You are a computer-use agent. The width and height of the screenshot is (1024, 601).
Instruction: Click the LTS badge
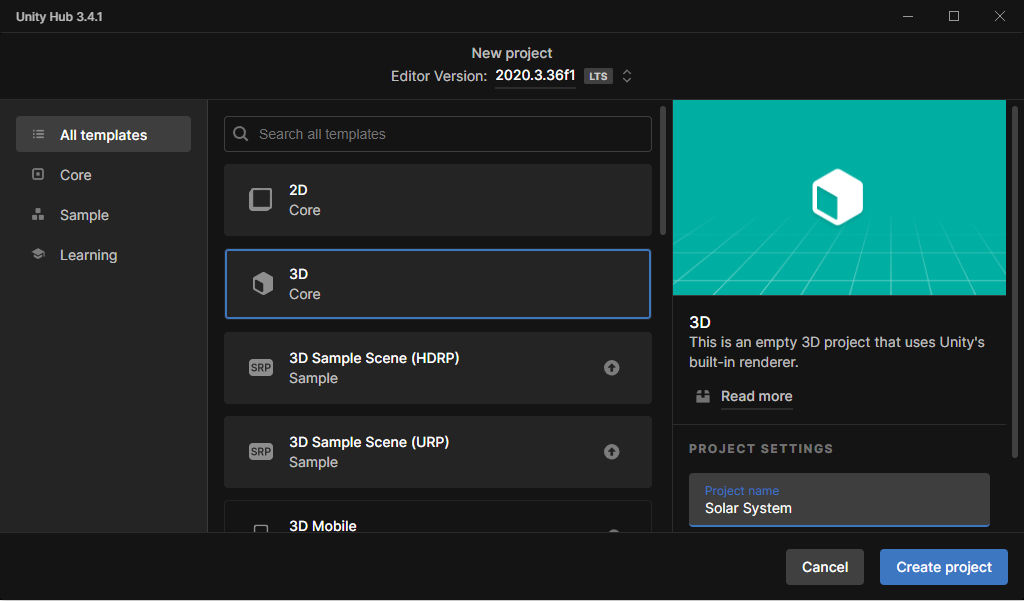point(598,76)
